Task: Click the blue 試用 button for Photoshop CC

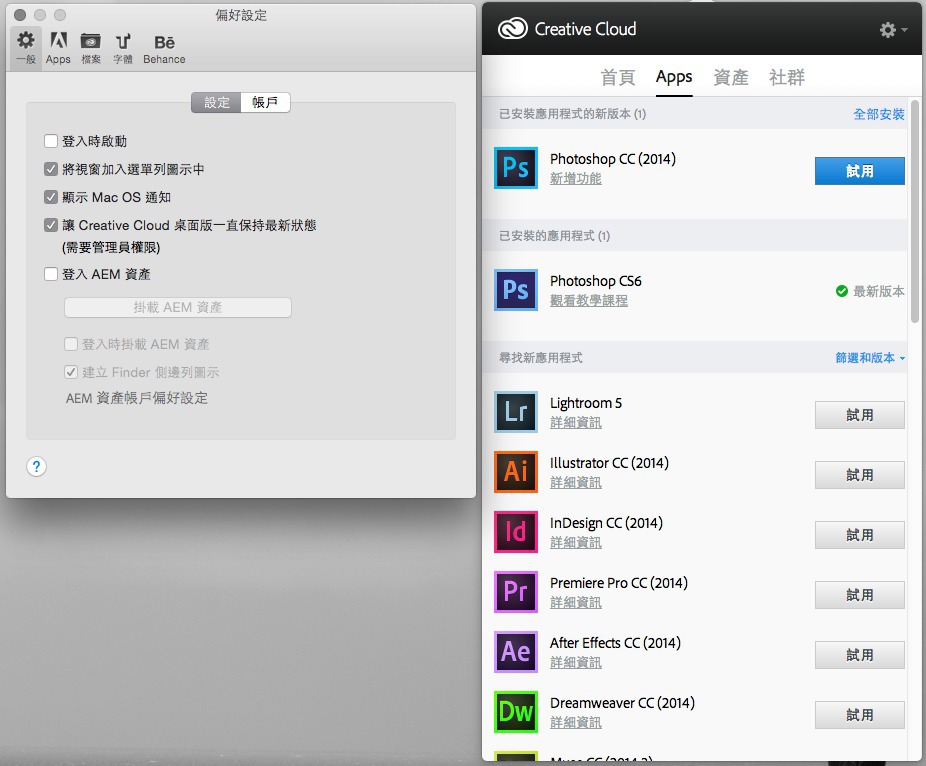Action: (x=859, y=171)
